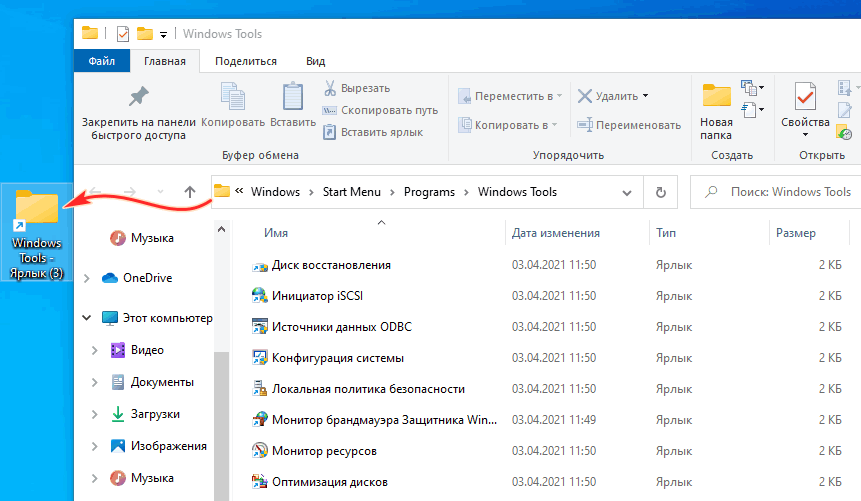Click the Delete X icon

click(585, 96)
